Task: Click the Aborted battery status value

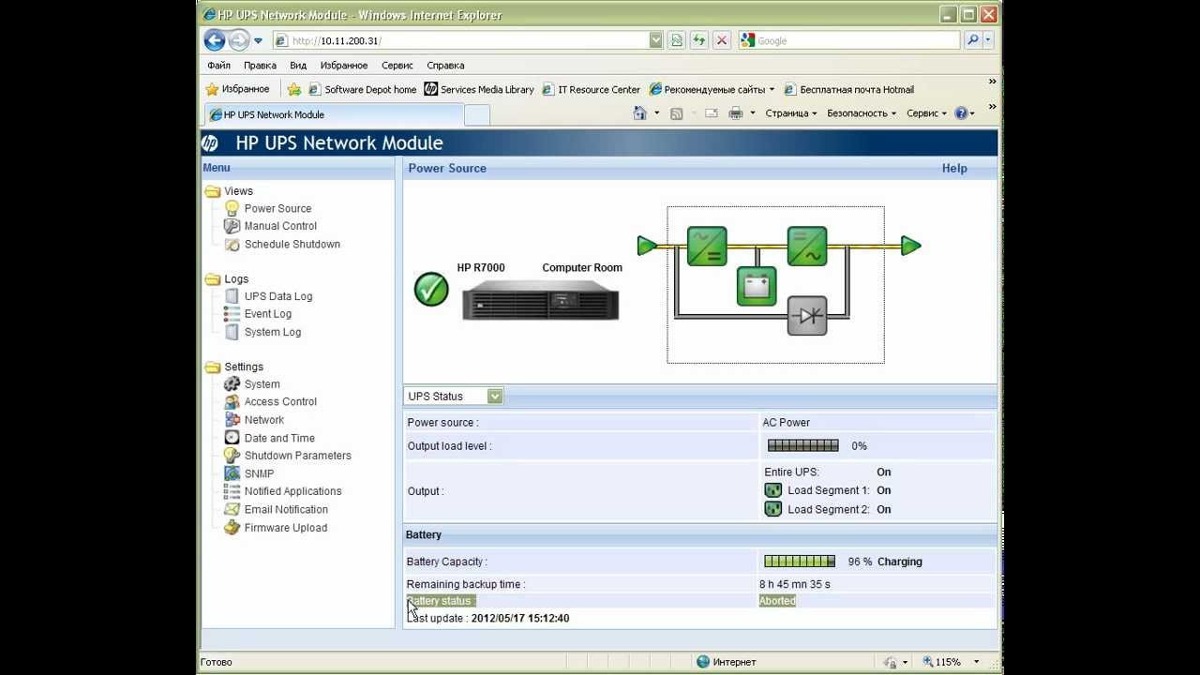Action: point(777,601)
